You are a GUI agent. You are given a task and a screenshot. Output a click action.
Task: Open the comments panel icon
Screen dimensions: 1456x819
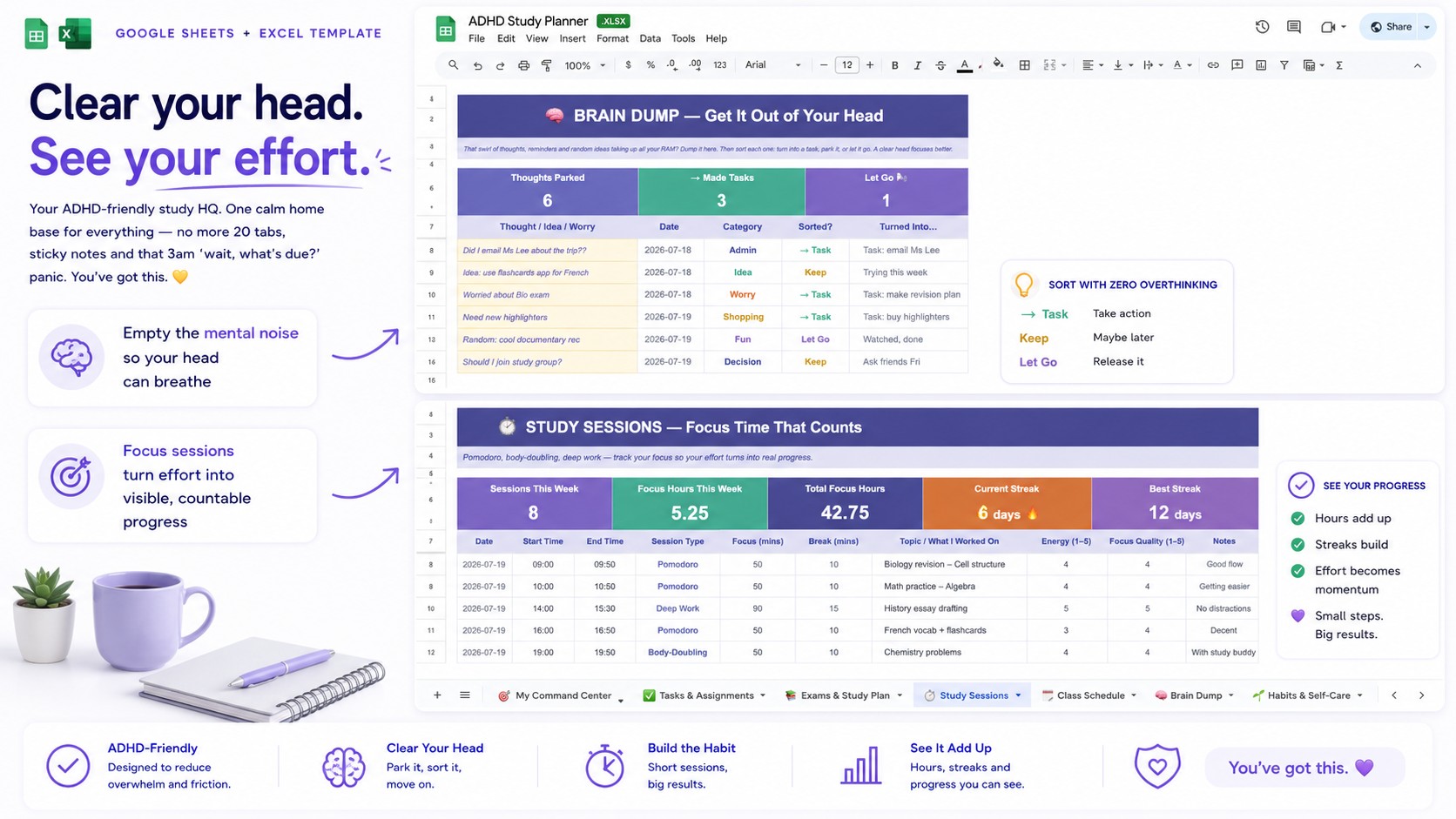(x=1294, y=27)
